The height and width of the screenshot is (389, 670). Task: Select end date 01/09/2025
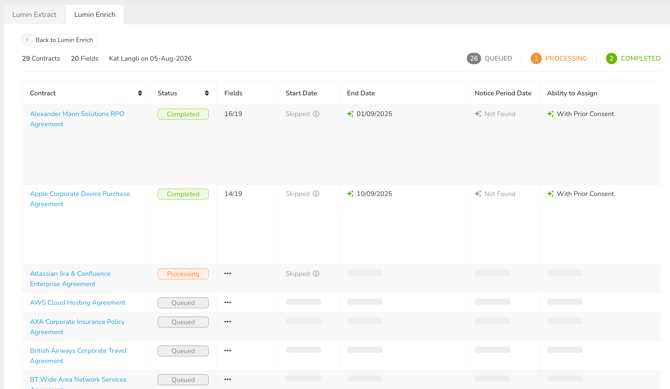tap(374, 114)
